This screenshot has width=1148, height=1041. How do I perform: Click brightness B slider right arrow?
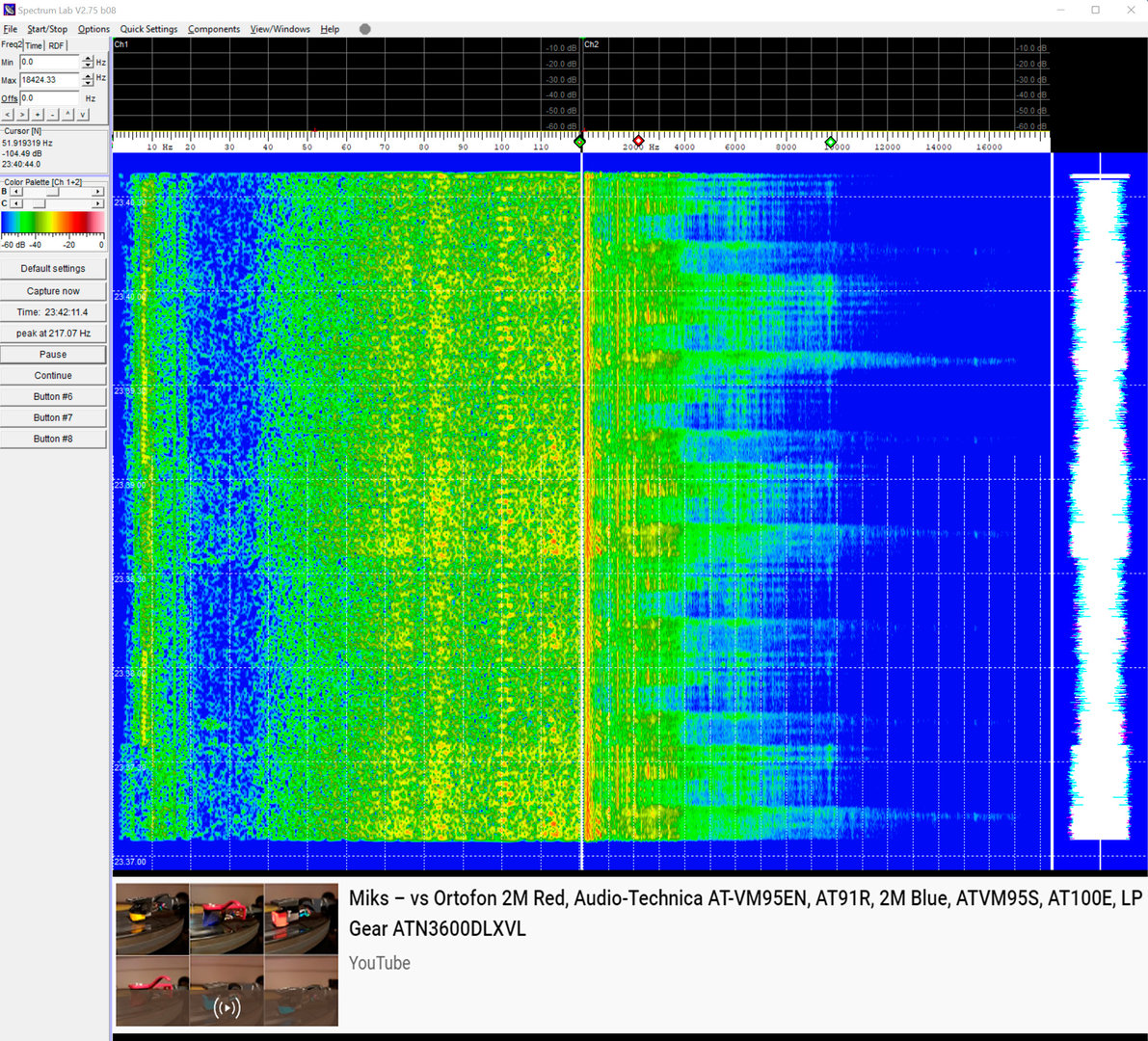pyautogui.click(x=97, y=192)
